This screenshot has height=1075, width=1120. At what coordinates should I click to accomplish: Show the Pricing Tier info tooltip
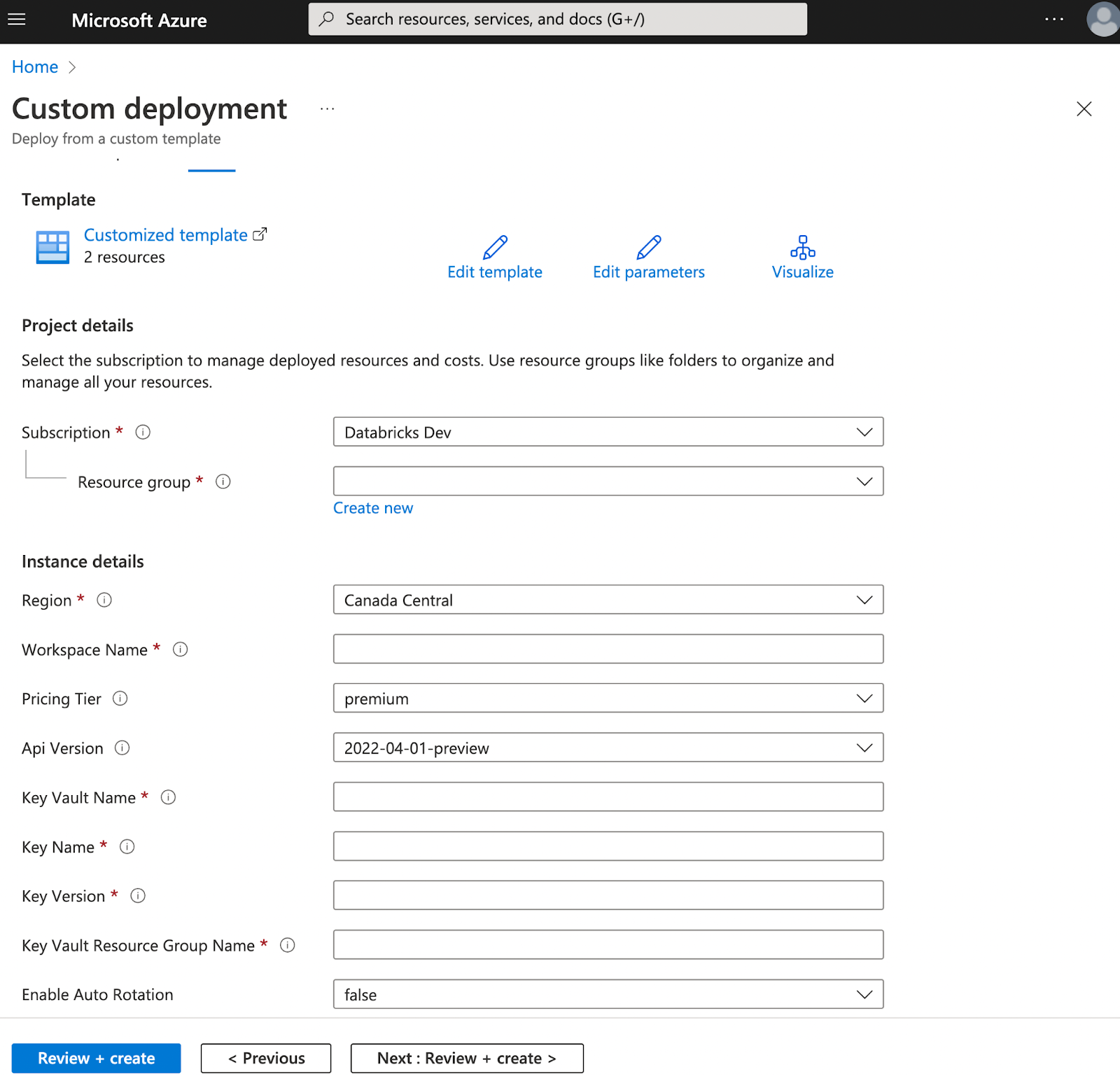120,698
